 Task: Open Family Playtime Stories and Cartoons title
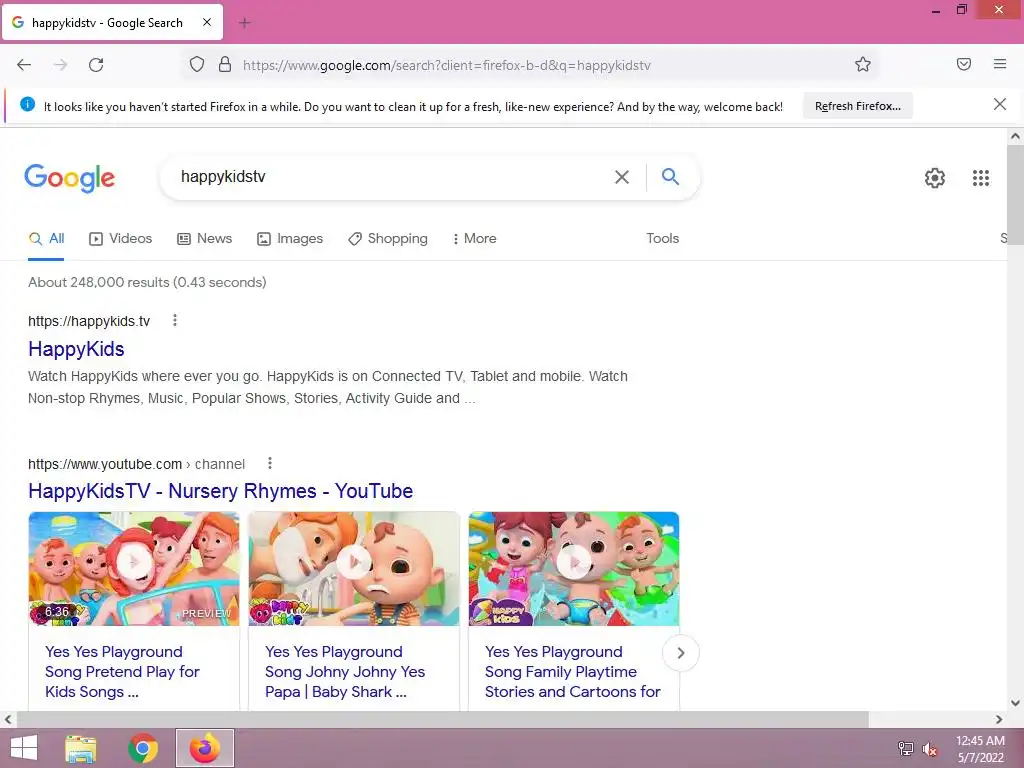coord(573,671)
